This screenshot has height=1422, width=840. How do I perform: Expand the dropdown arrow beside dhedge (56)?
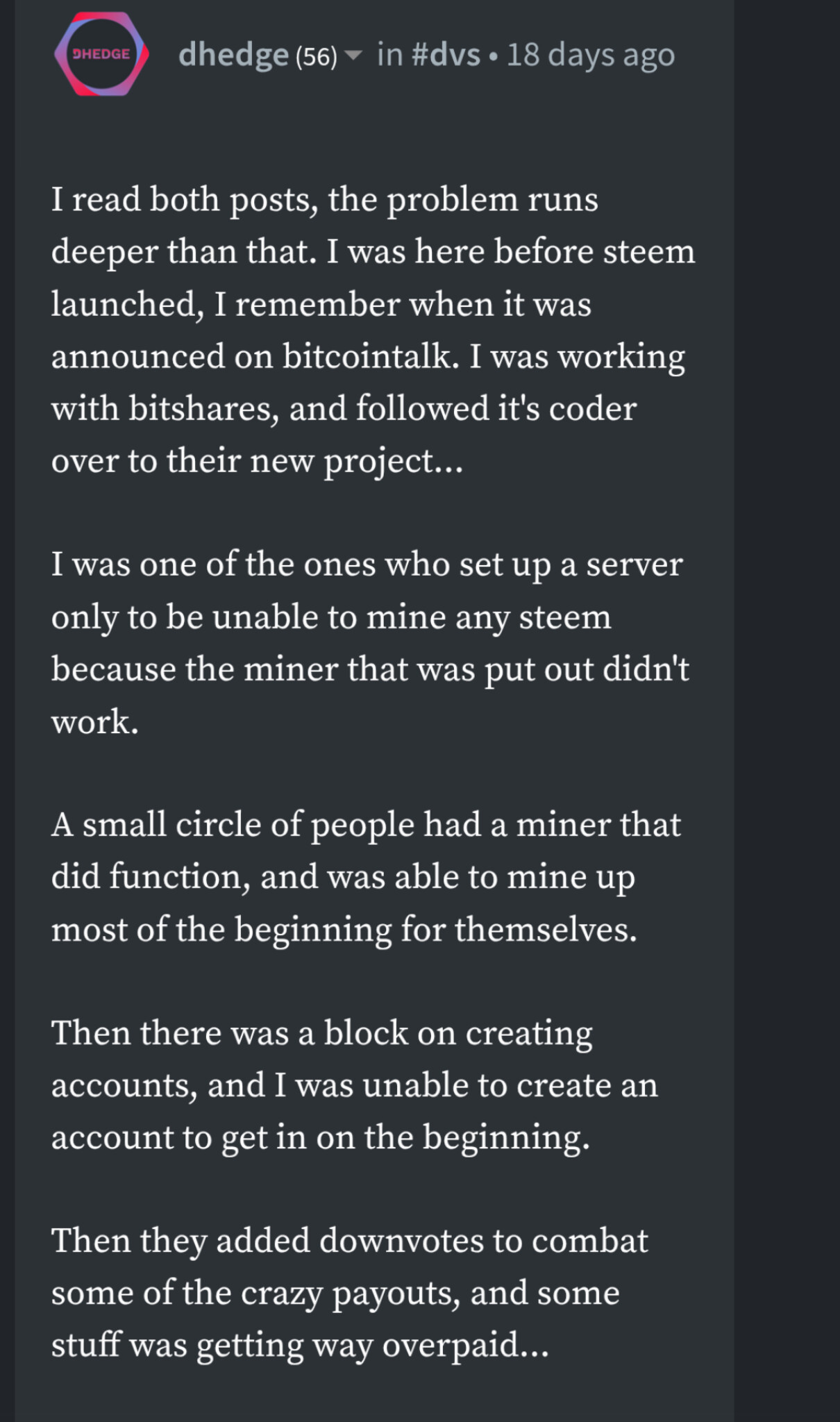353,56
